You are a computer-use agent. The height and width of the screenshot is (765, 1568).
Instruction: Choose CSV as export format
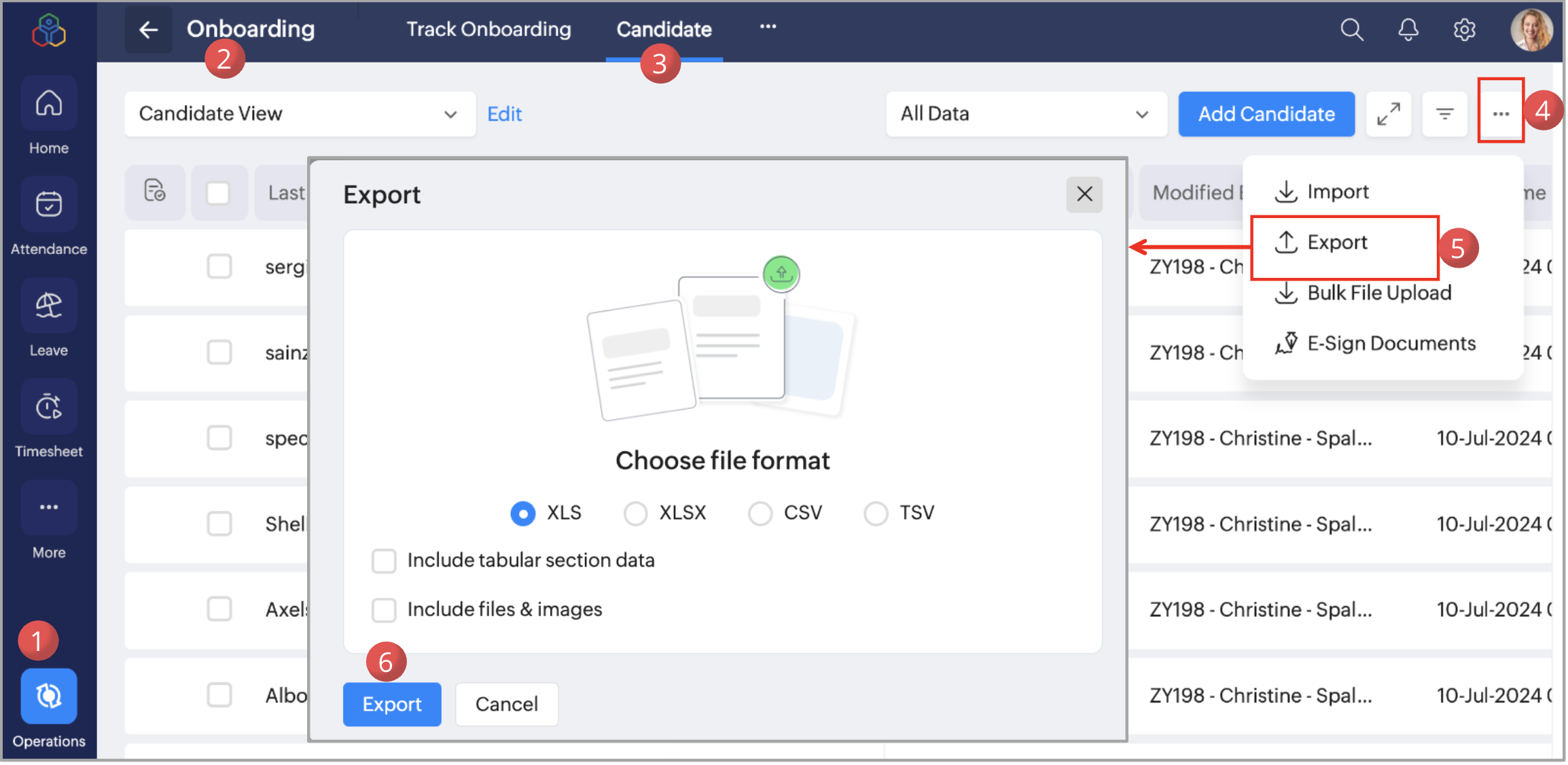click(x=760, y=513)
